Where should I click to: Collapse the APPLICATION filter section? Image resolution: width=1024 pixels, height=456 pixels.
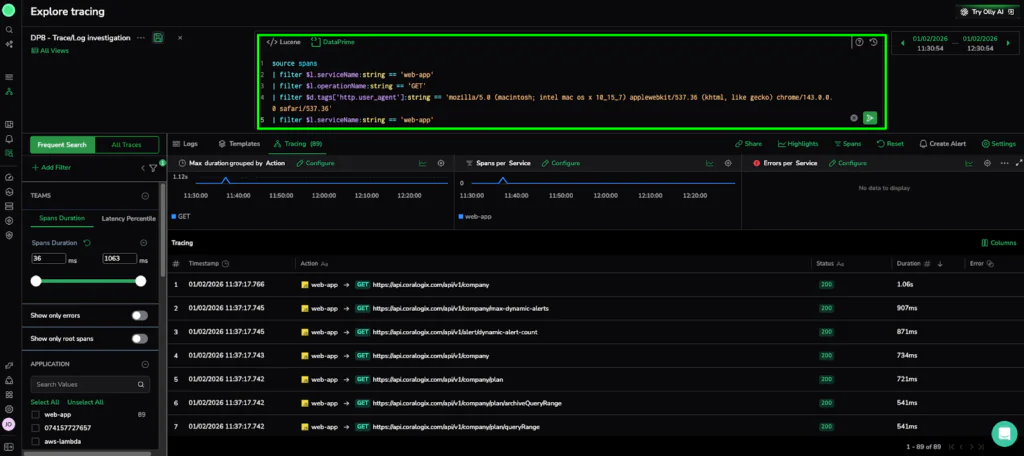(x=145, y=365)
